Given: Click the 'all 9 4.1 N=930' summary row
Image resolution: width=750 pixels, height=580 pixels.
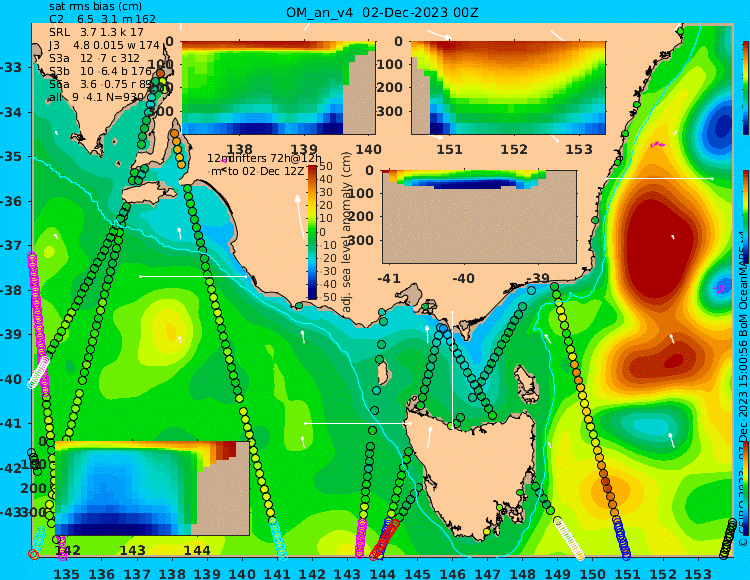Looking at the screenshot, I should pos(96,98).
